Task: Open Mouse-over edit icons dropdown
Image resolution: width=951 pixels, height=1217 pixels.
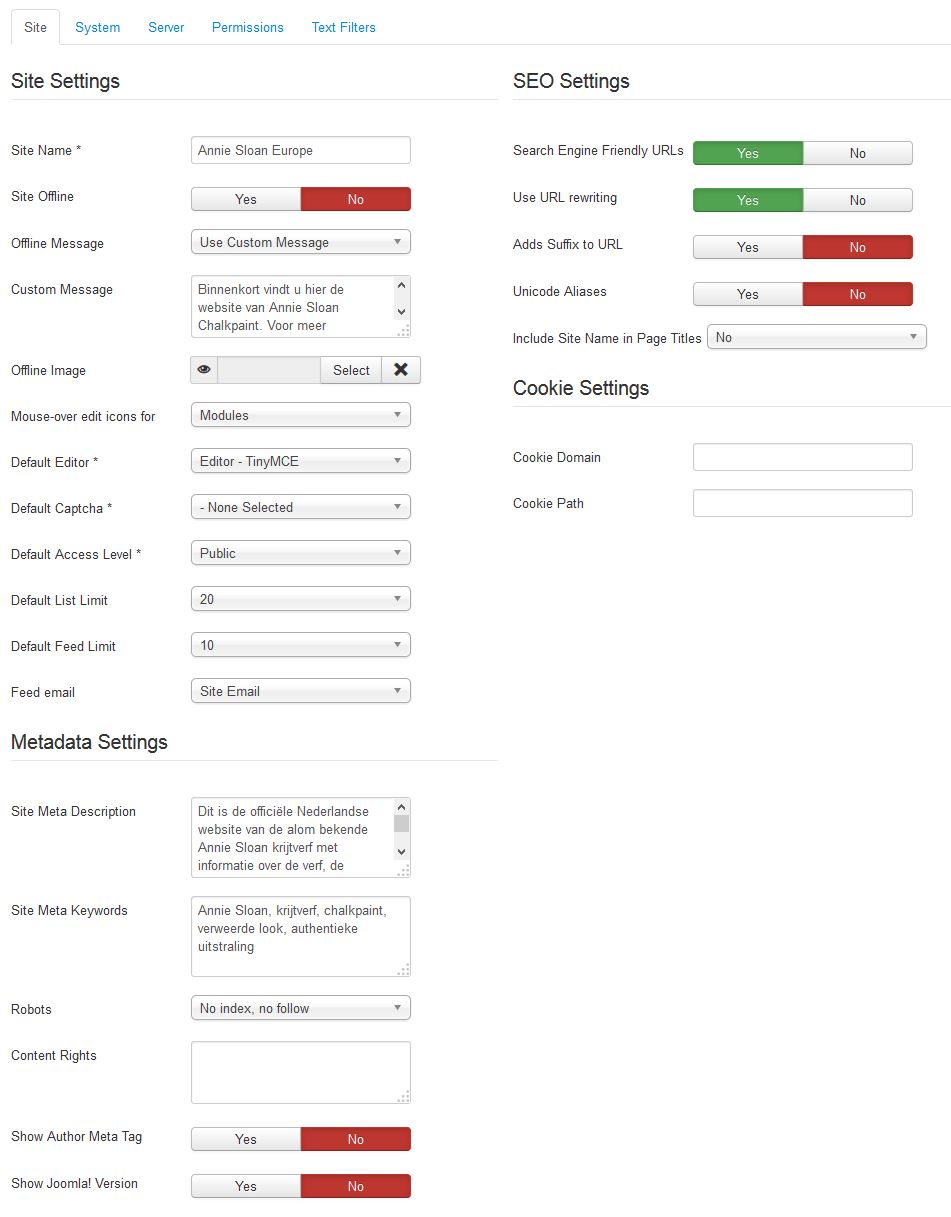Action: [301, 415]
